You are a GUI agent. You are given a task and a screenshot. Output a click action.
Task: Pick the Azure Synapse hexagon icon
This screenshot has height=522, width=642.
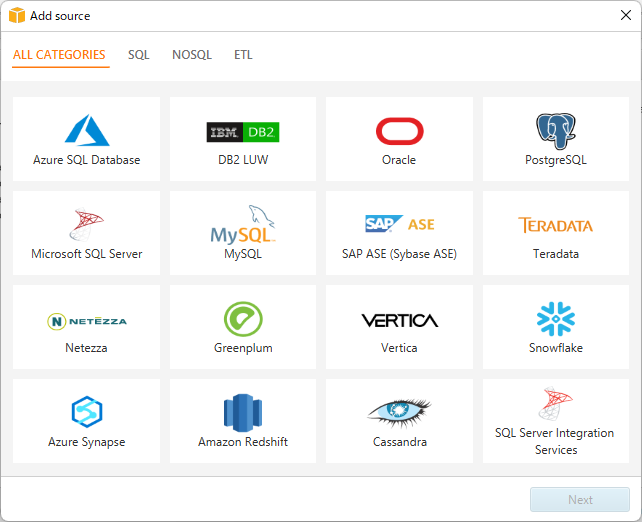[87, 412]
